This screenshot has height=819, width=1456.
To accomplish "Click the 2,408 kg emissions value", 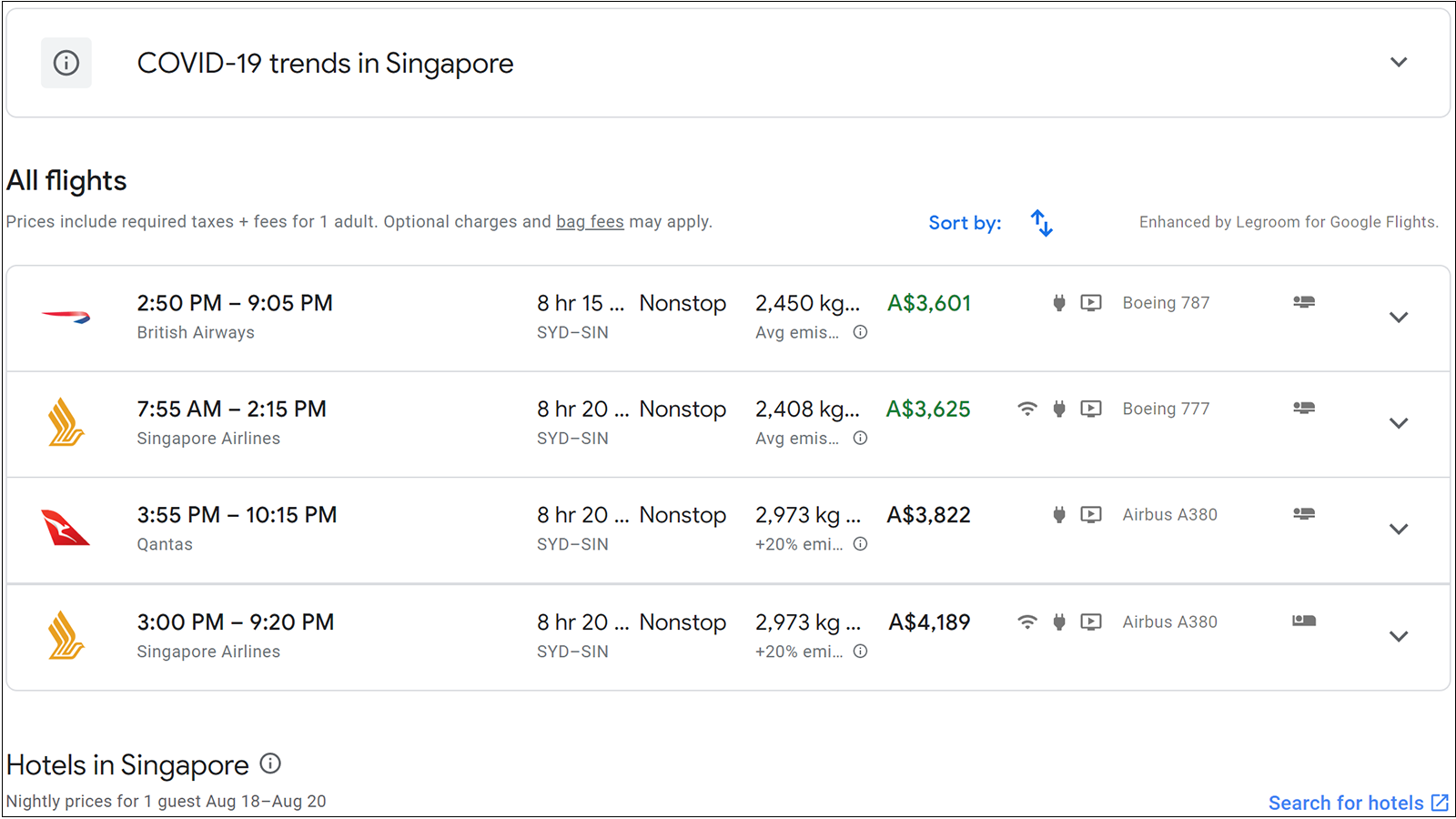I will click(x=807, y=409).
